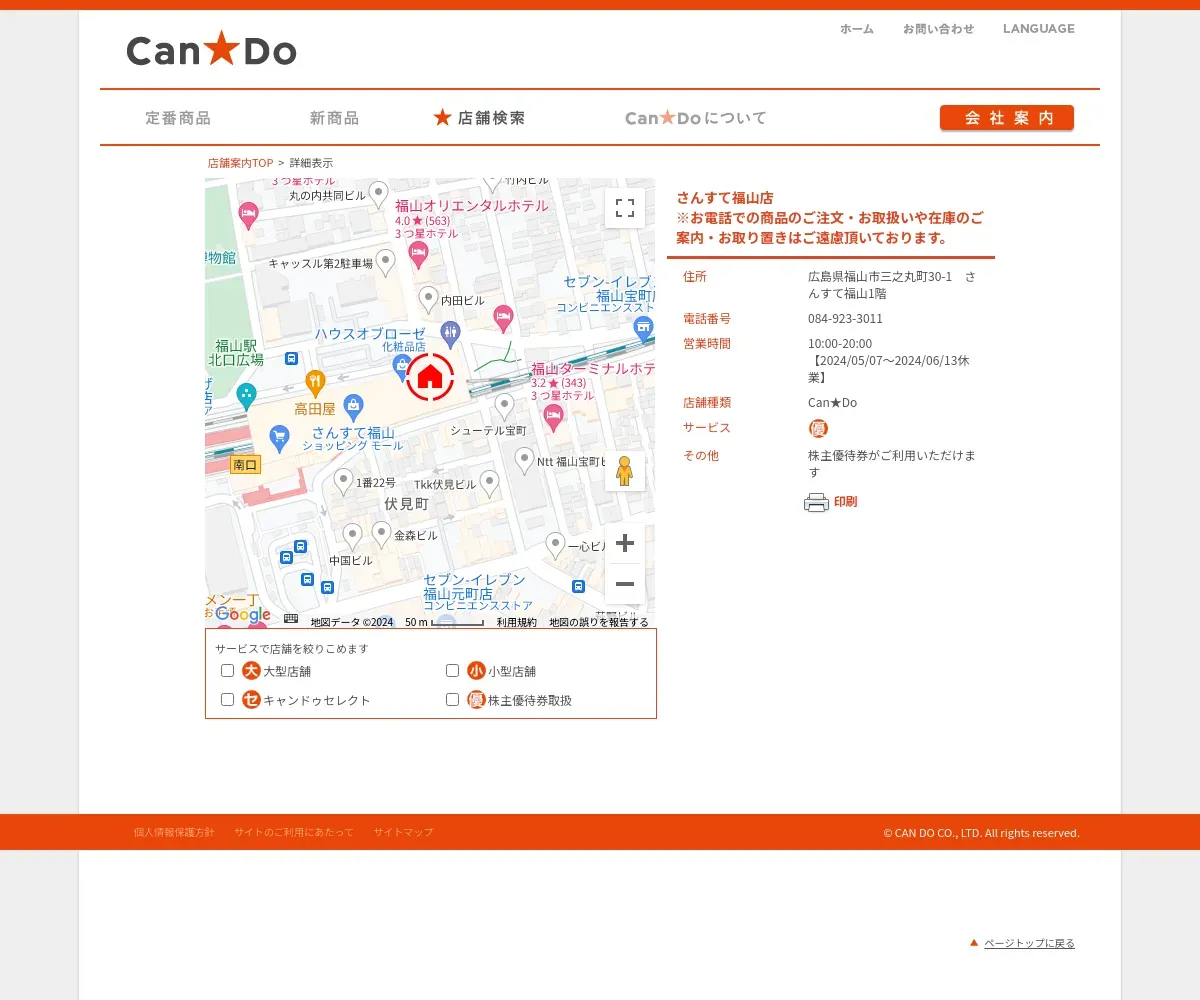The image size is (1200, 1000).
Task: Click ページトップに戻る link
Action: tap(1029, 943)
